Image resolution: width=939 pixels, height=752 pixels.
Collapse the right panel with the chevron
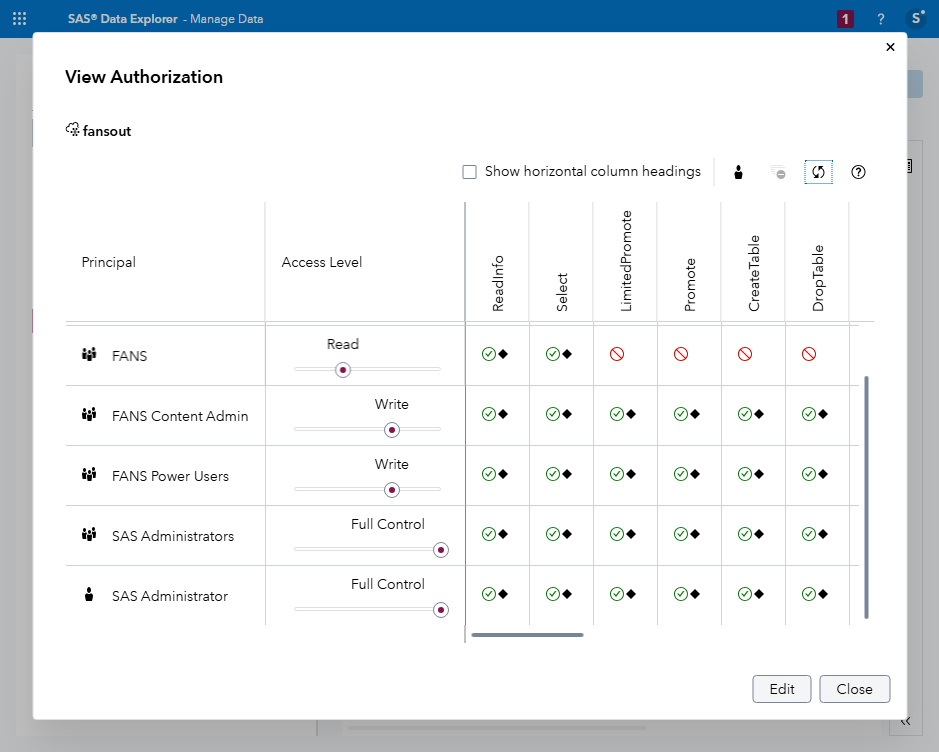tap(905, 720)
